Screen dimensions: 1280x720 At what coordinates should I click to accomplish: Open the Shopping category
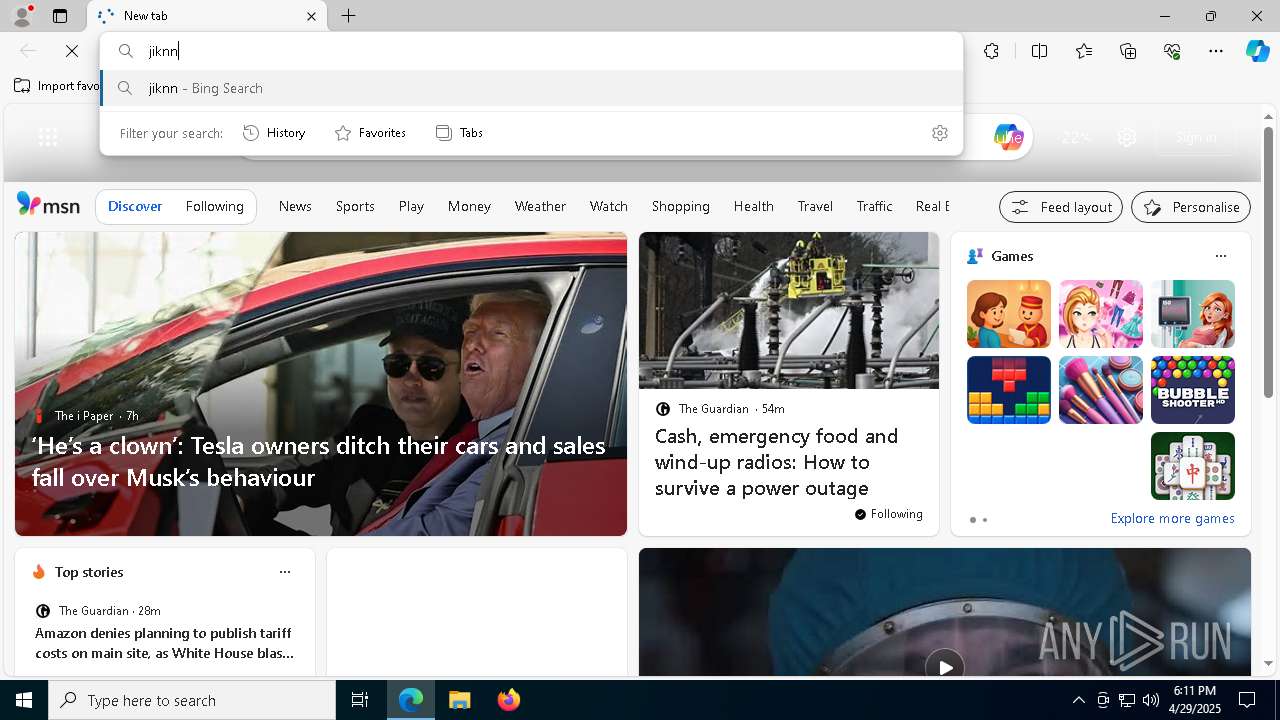coord(681,206)
